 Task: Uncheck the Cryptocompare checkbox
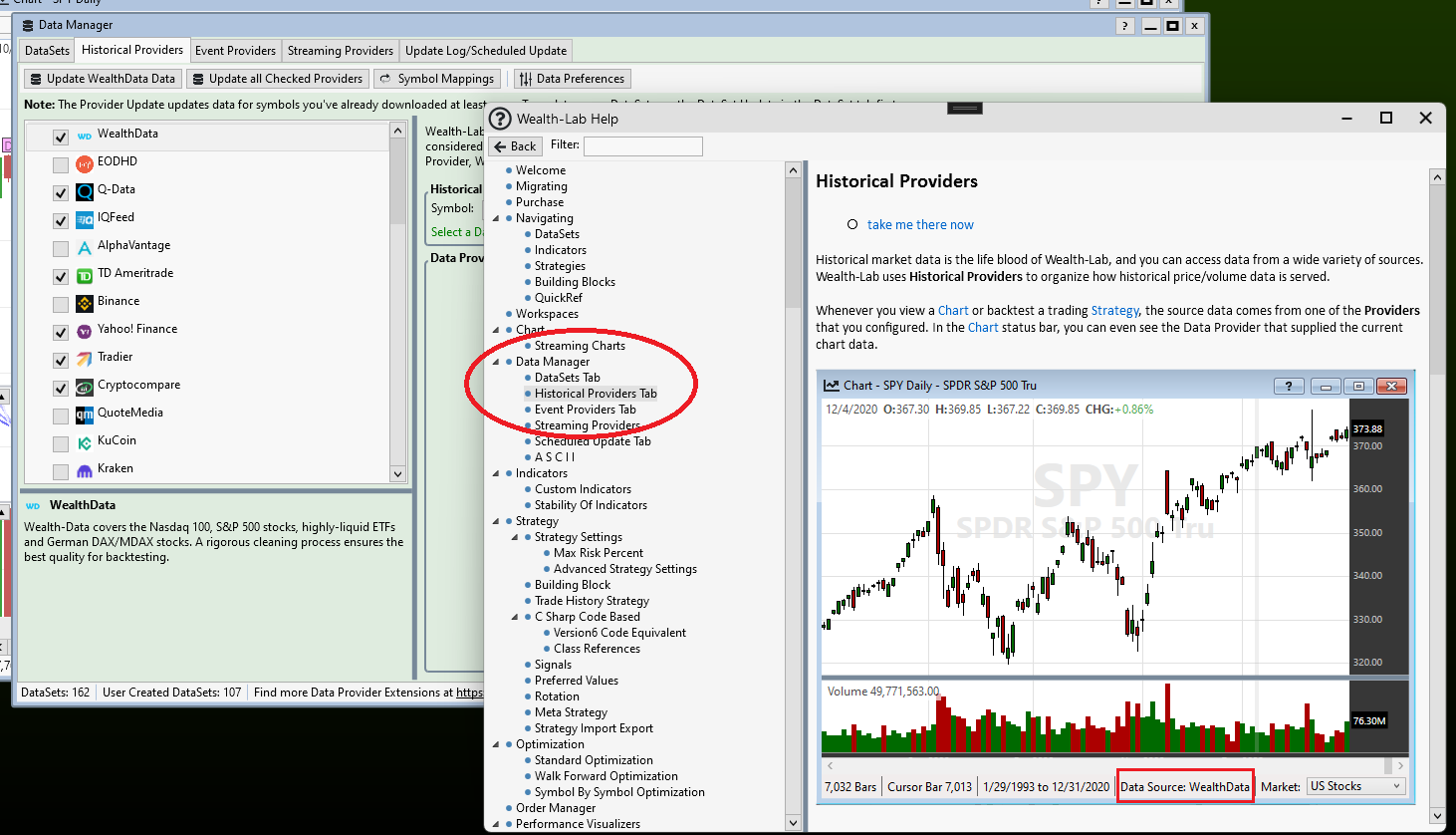pos(61,388)
